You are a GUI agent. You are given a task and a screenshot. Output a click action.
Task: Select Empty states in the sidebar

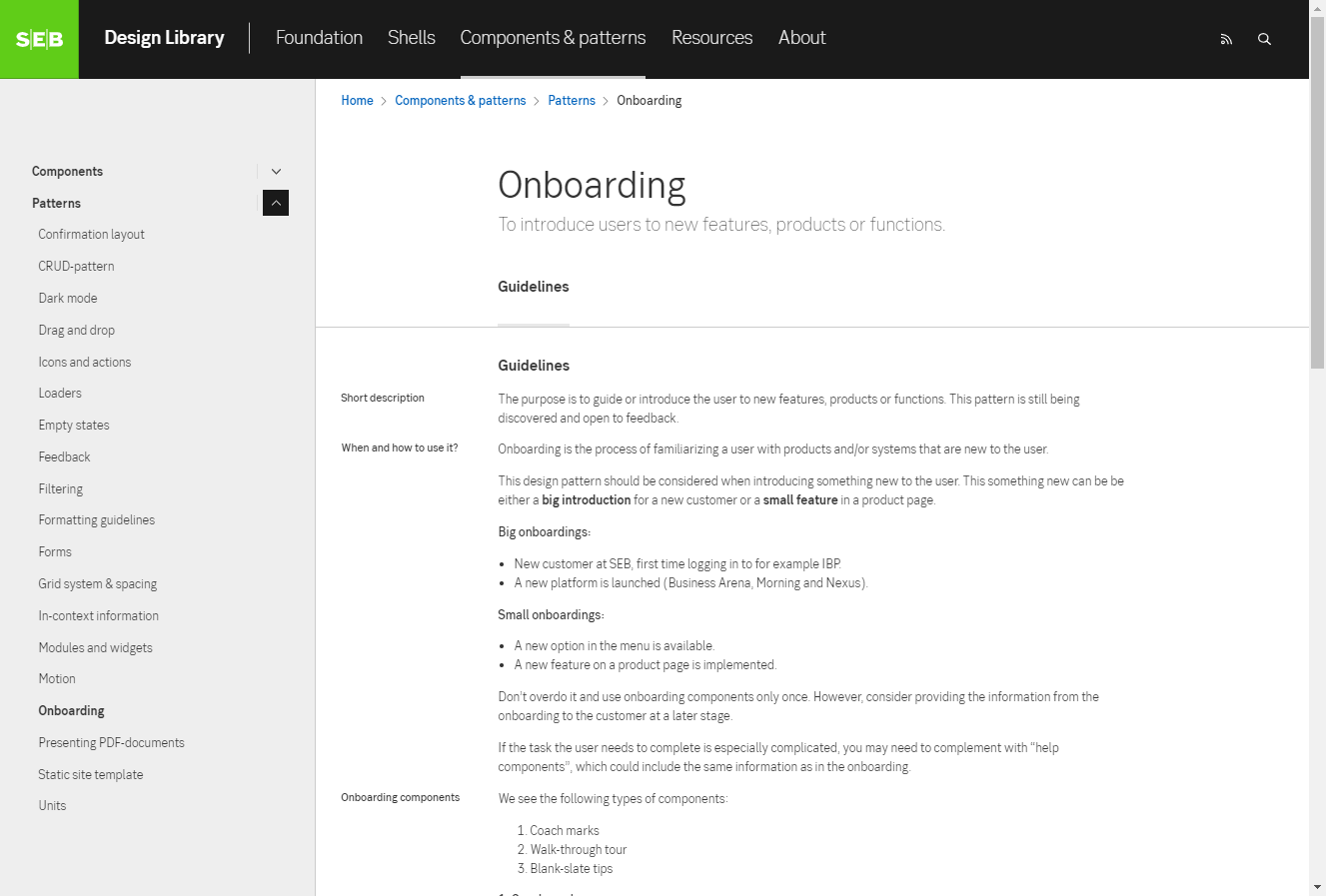point(74,425)
